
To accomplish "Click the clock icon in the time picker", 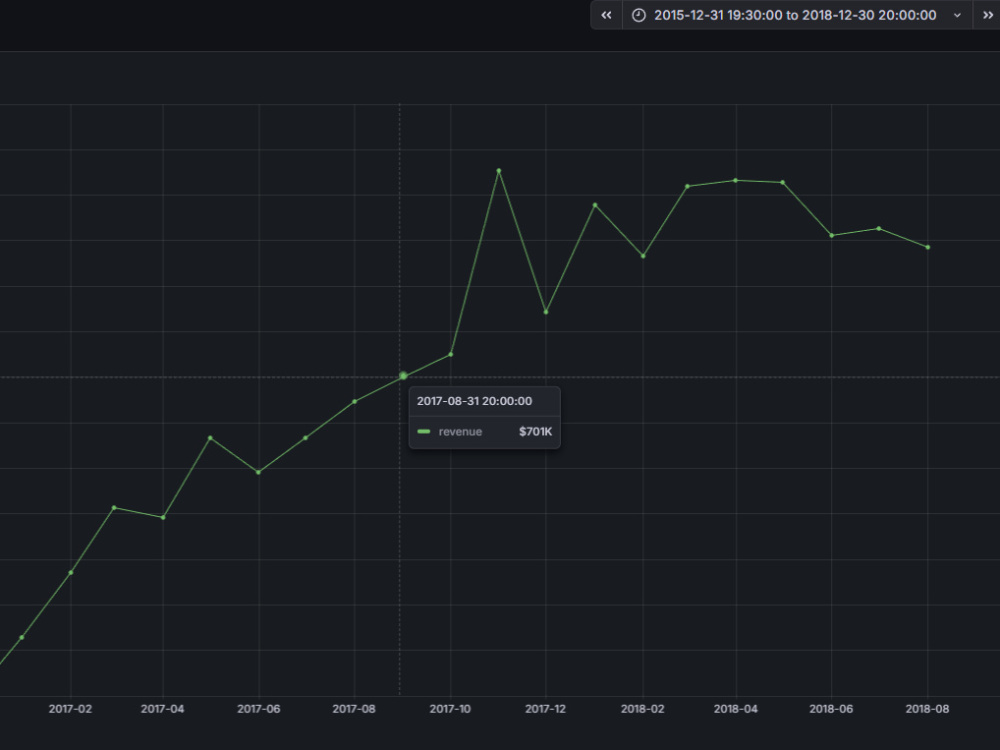I will click(638, 15).
